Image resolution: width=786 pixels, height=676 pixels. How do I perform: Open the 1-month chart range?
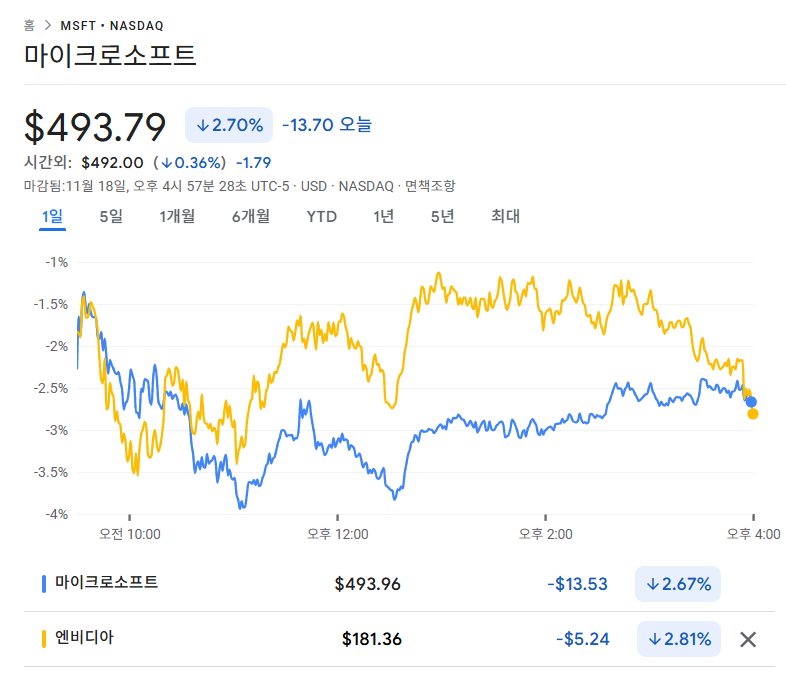pos(177,216)
